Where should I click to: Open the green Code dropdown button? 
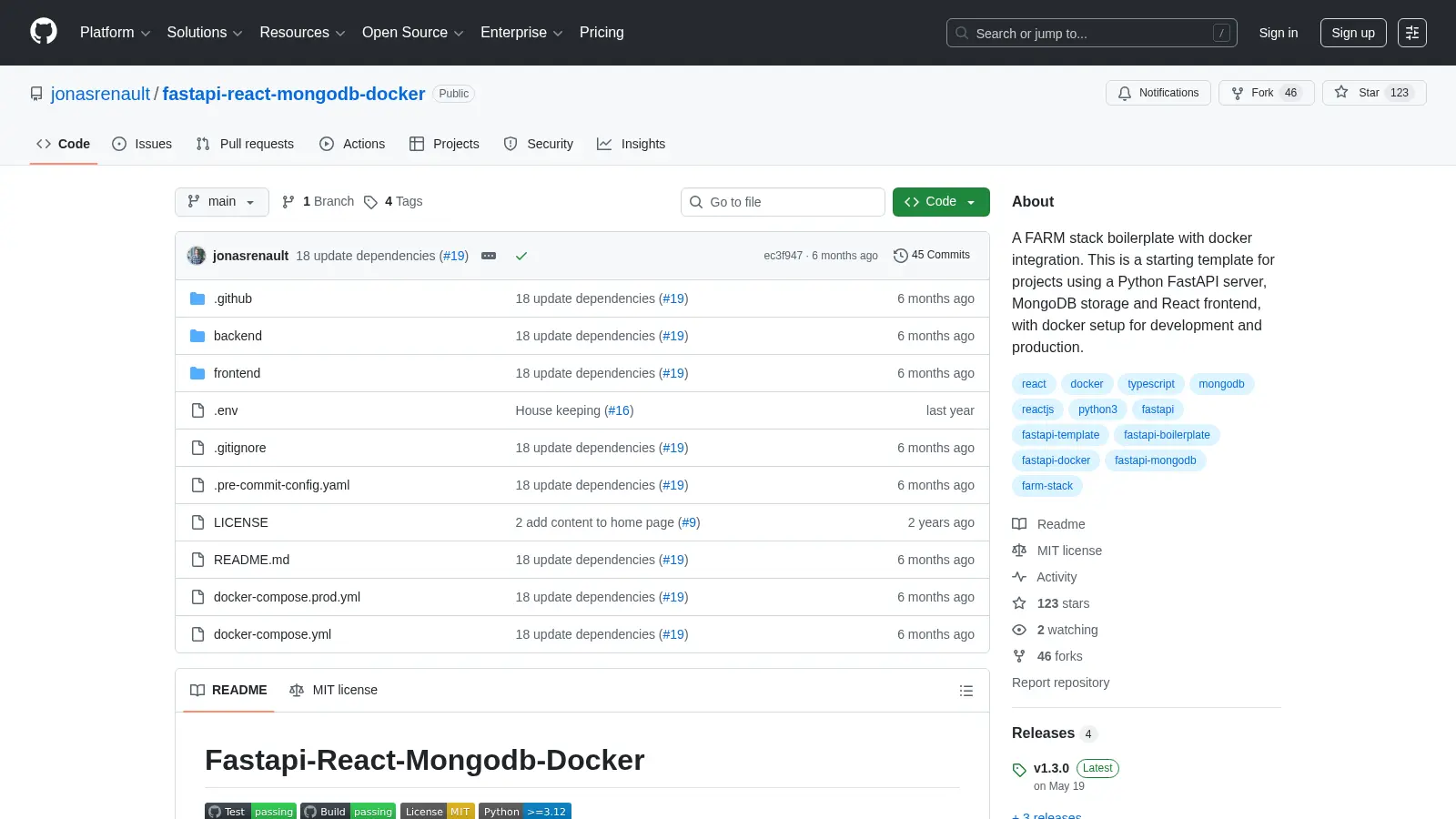coord(941,202)
